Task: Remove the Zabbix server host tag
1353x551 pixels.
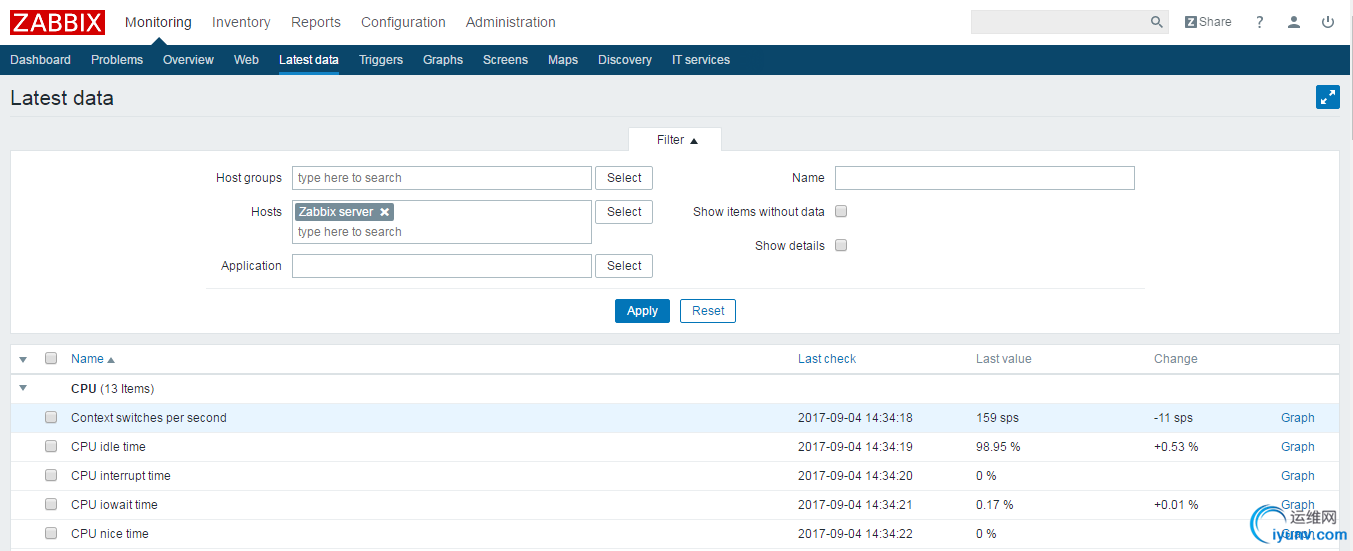Action: click(x=384, y=212)
